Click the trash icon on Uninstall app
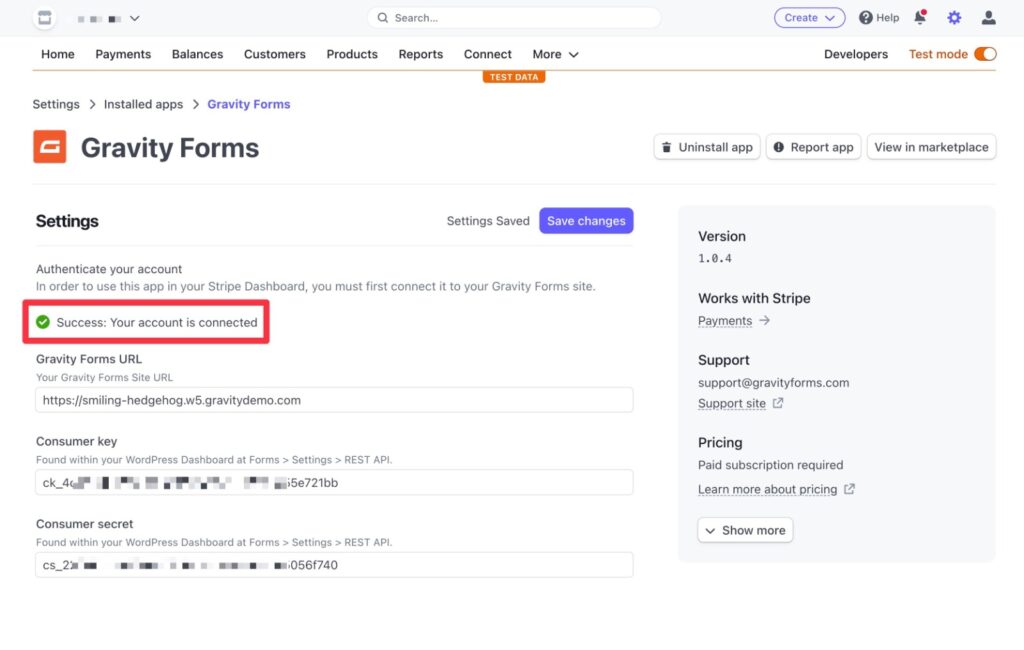Viewport: 1024px width, 650px height. pos(667,146)
